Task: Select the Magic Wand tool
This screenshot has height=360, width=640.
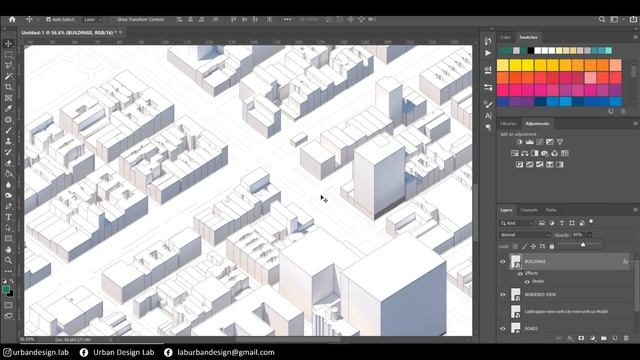Action: (x=8, y=76)
